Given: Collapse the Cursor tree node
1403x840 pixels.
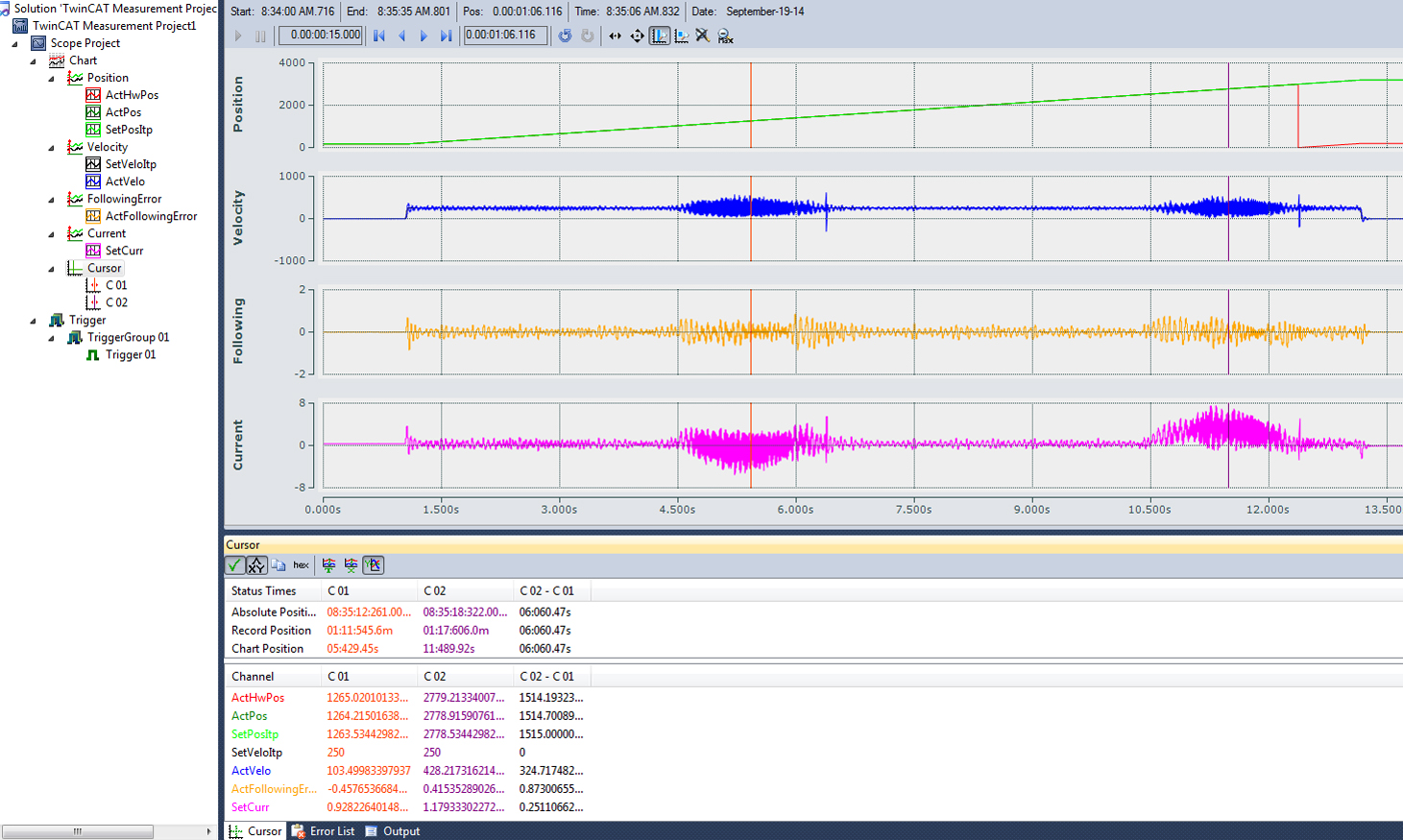Looking at the screenshot, I should pos(51,269).
